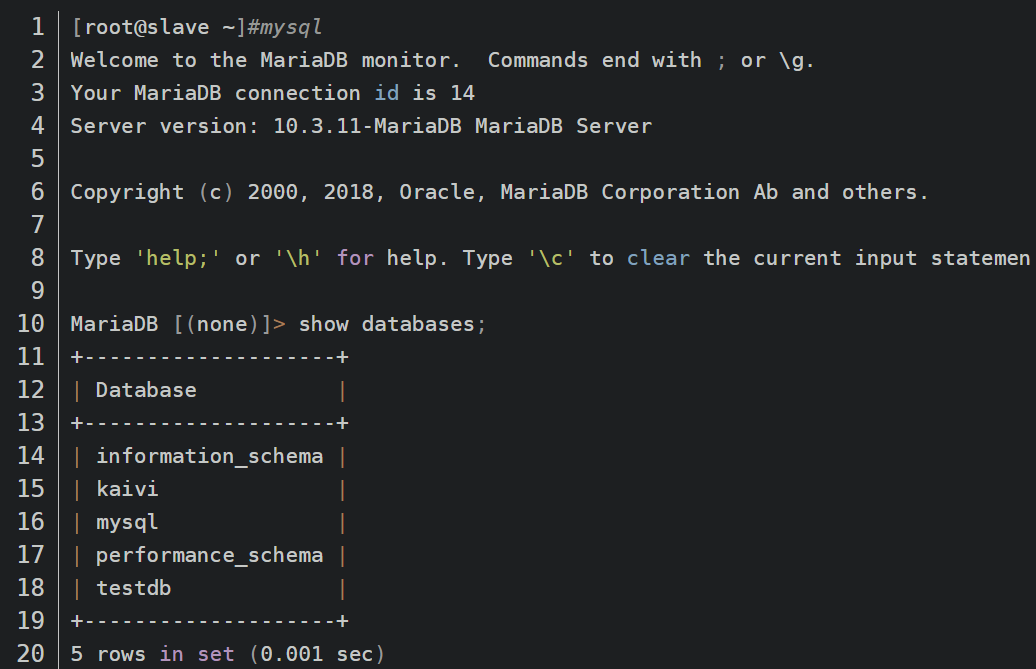The width and height of the screenshot is (1036, 669).
Task: Select line number 4 in the gutter
Action: click(x=38, y=126)
